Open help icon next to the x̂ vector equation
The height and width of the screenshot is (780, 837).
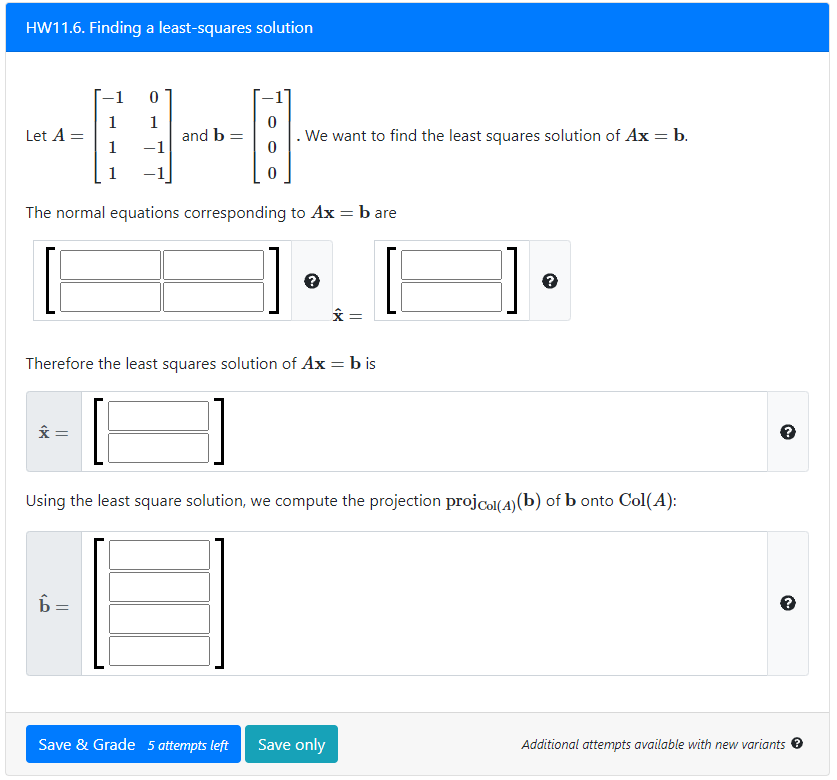(550, 281)
